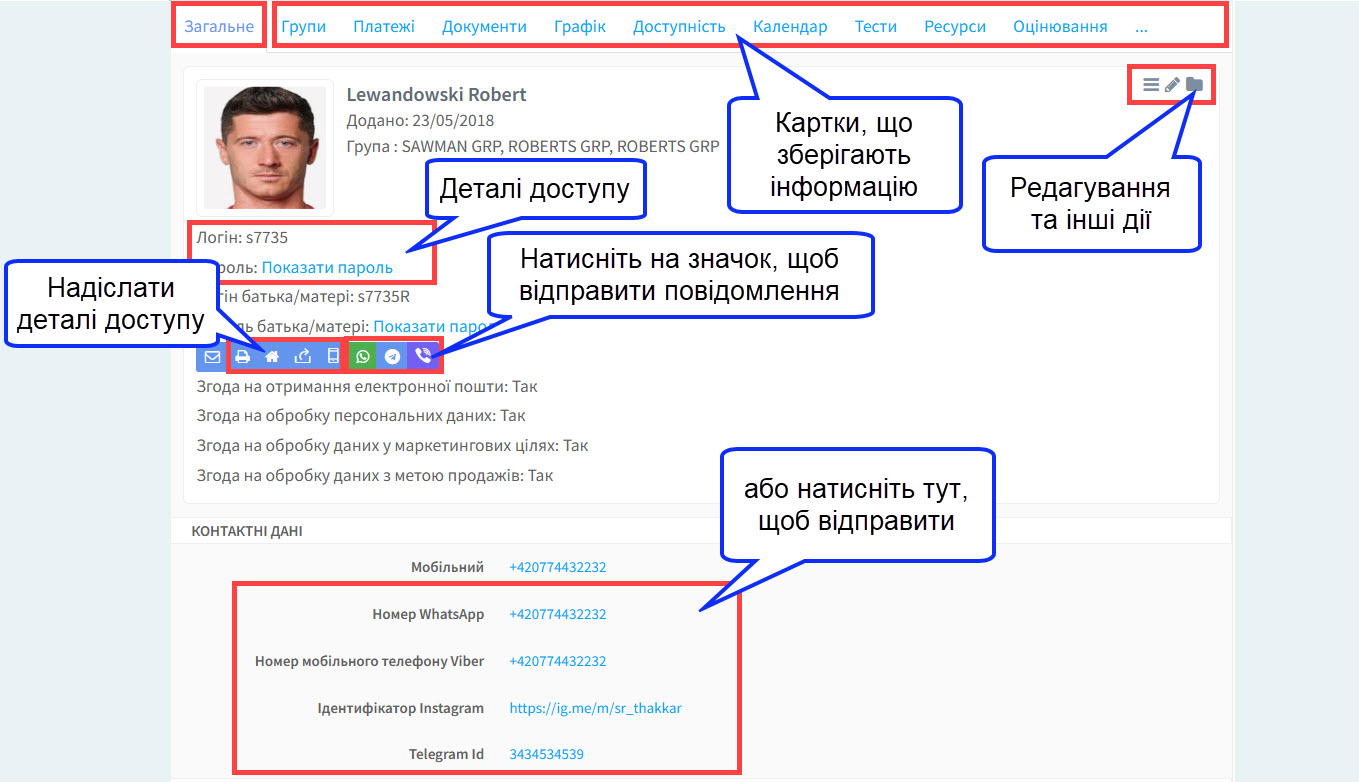Click the folder icon for other actions
The width and height of the screenshot is (1359, 782).
click(1195, 84)
